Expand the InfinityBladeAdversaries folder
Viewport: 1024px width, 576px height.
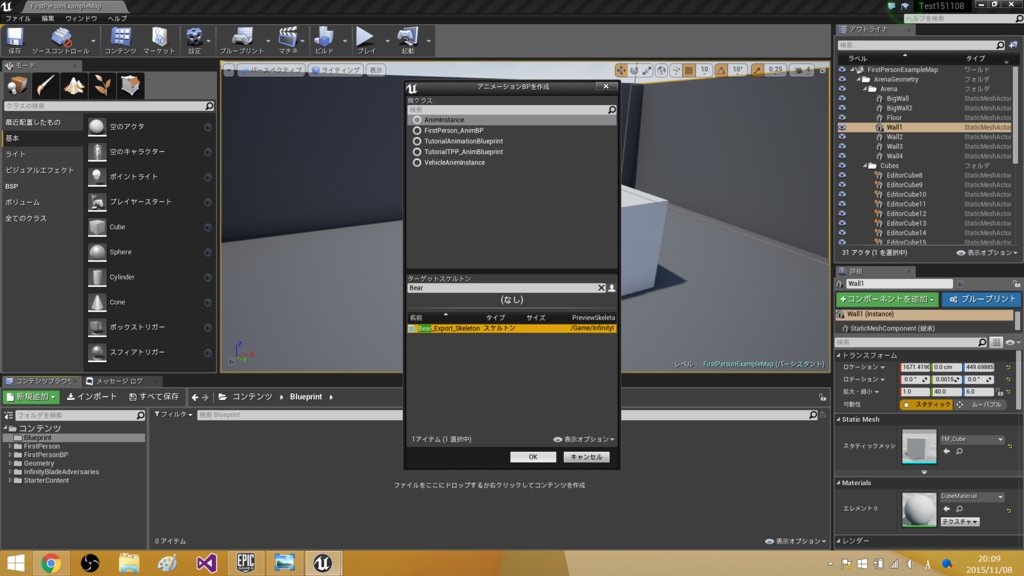10,472
